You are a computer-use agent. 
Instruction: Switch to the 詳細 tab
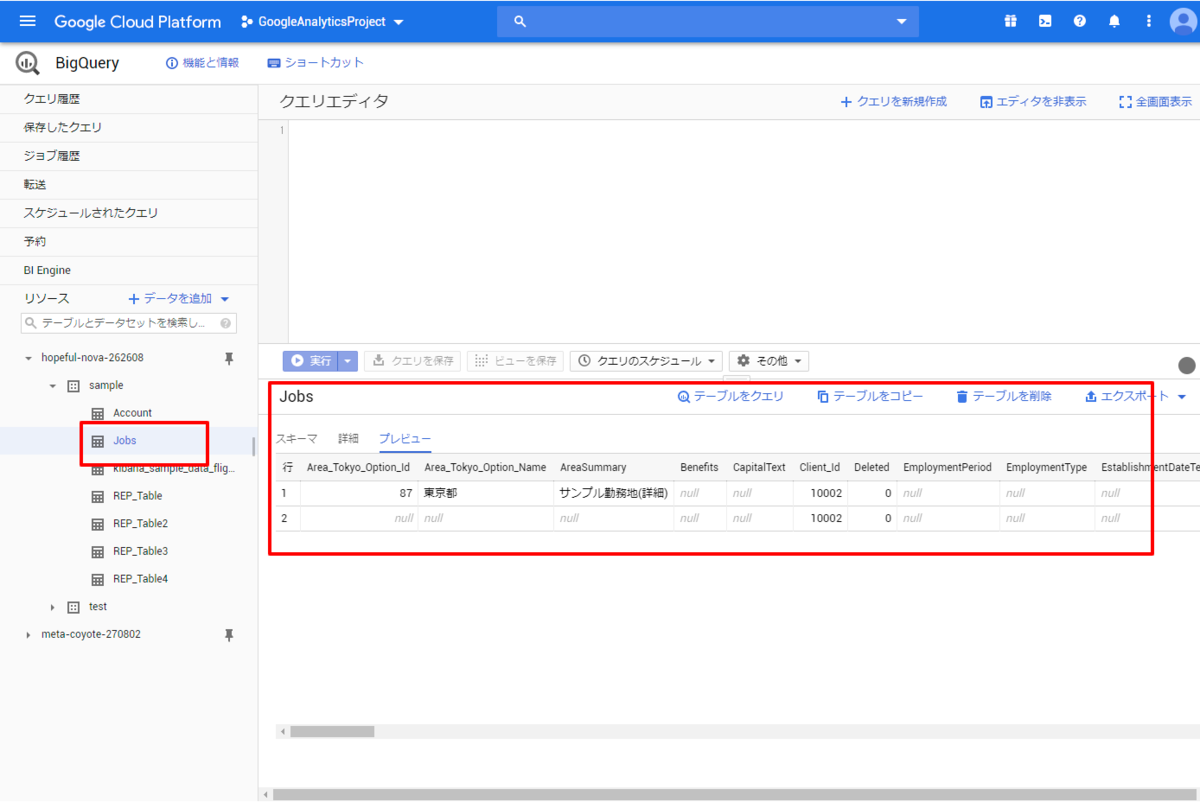pos(348,438)
